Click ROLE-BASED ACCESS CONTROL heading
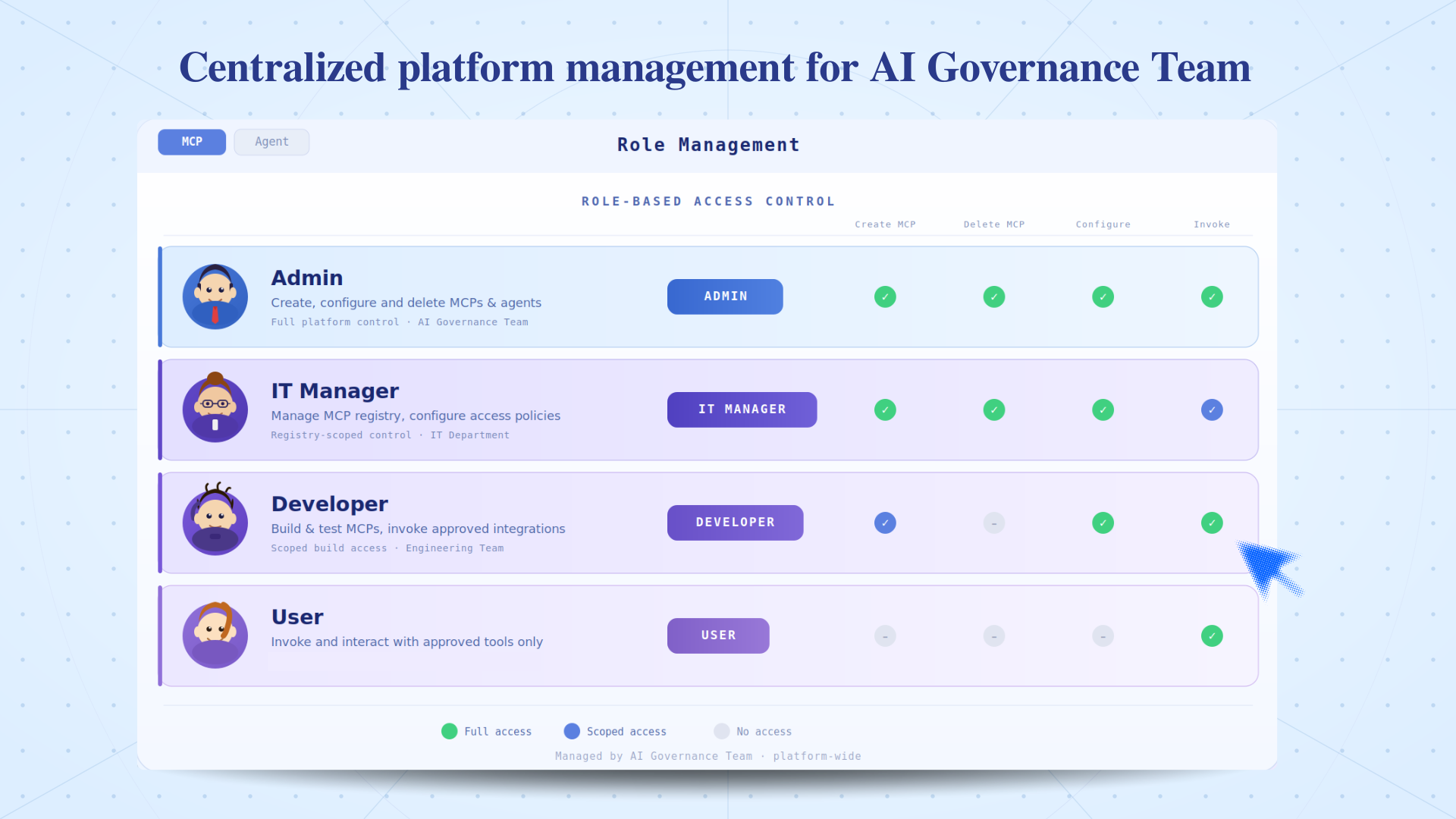This screenshot has width=1456, height=819. (708, 201)
